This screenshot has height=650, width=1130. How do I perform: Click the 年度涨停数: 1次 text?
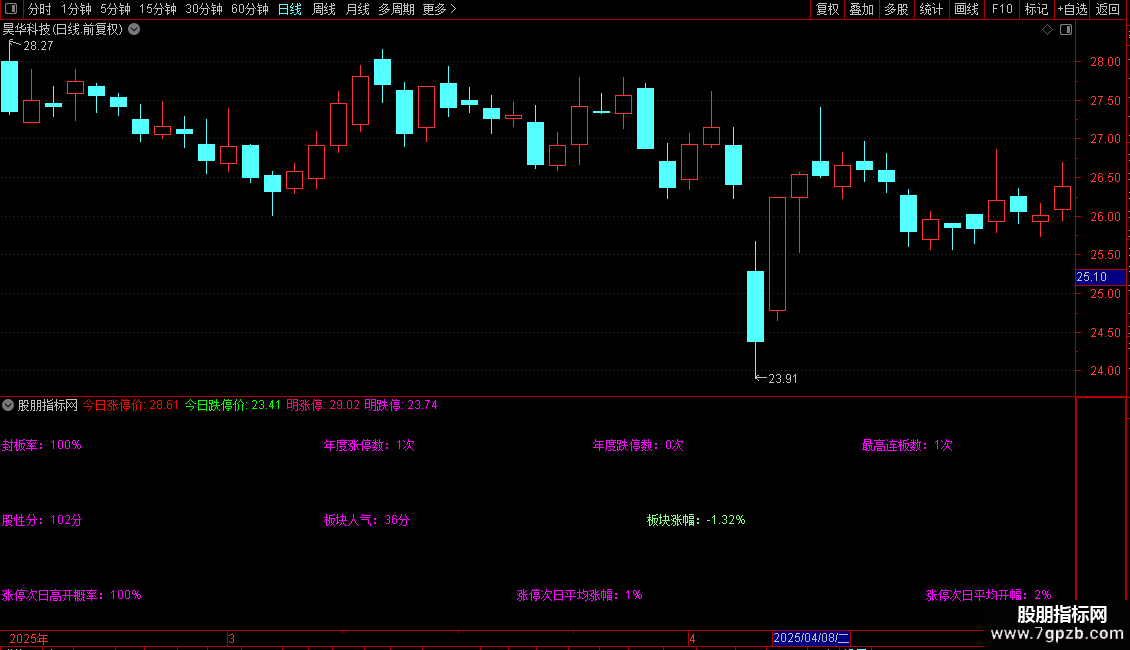point(369,445)
